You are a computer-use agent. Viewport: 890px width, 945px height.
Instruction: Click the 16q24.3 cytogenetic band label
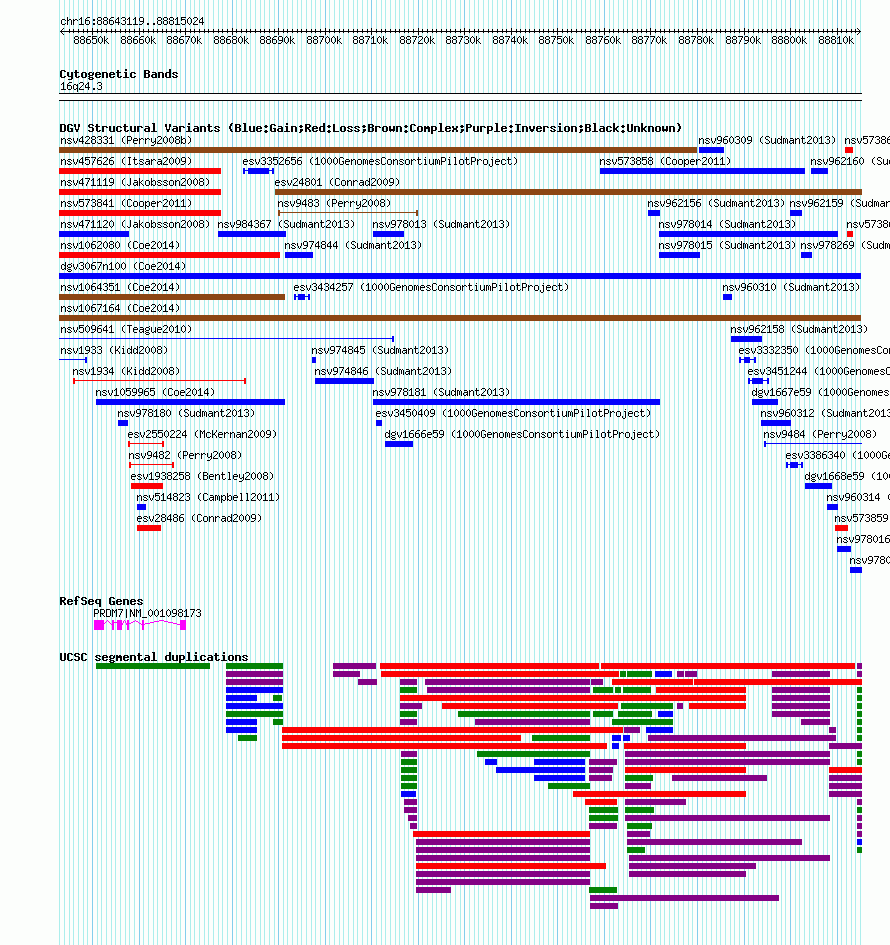pos(81,86)
